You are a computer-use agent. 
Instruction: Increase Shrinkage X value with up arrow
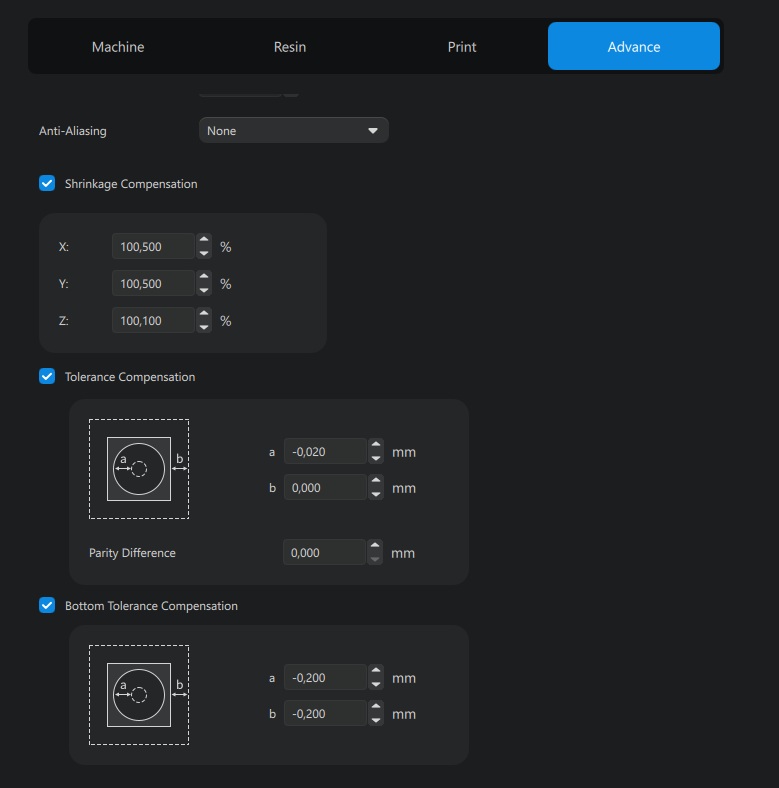[204, 240]
